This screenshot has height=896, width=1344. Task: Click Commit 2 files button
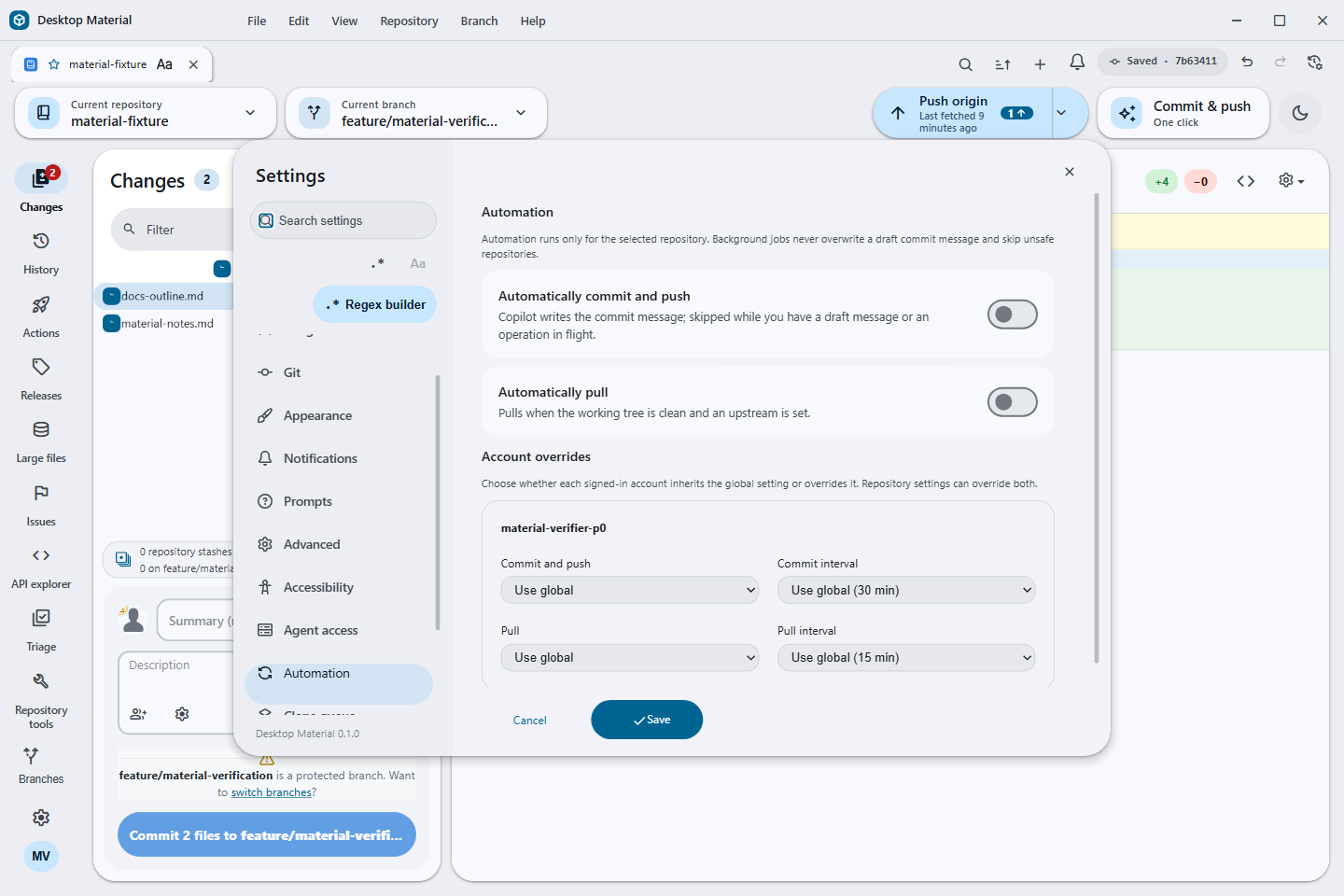[x=267, y=834]
